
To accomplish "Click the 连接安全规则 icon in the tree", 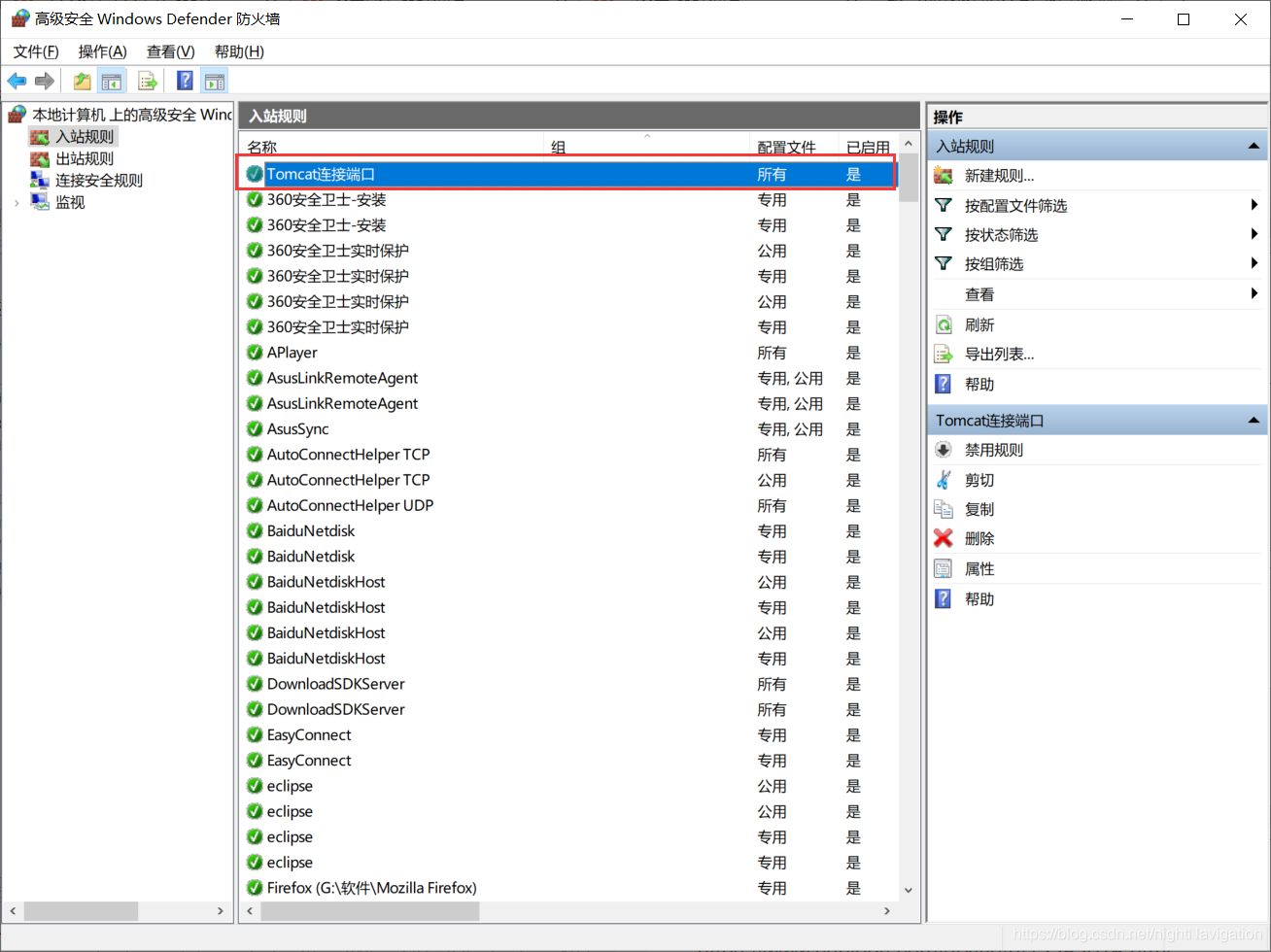I will tap(40, 180).
